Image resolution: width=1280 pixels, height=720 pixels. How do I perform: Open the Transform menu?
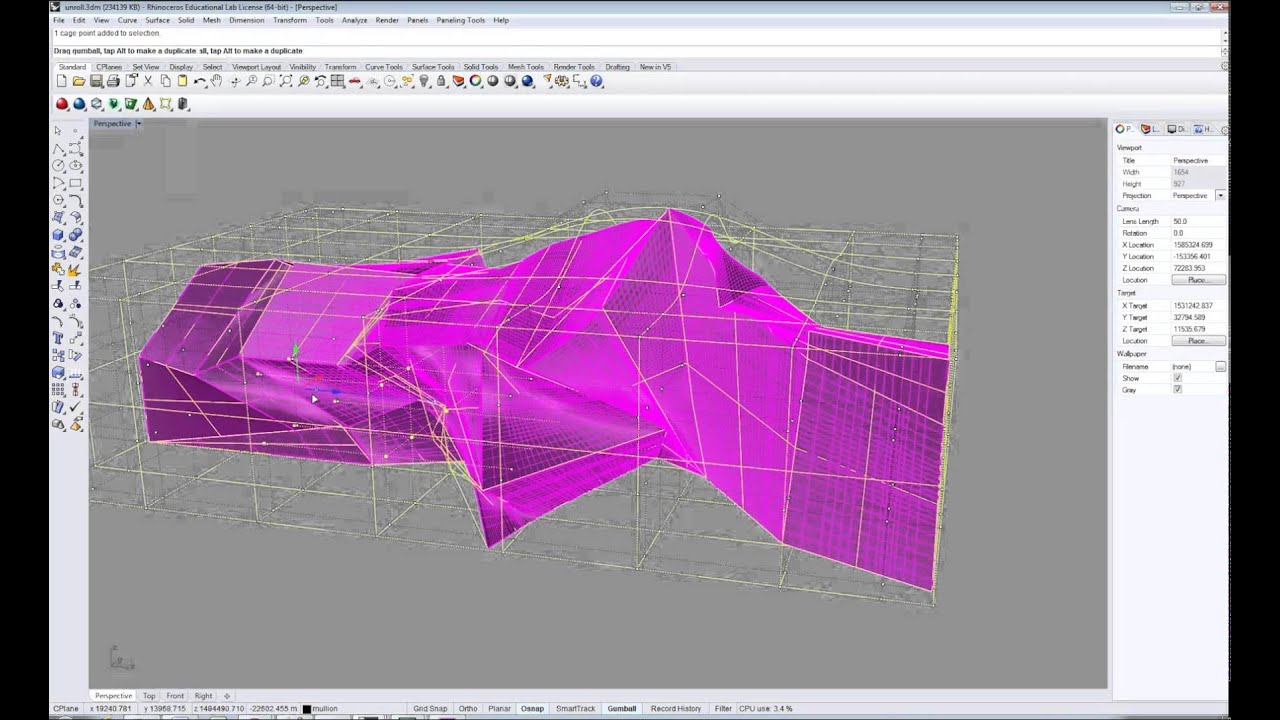point(290,20)
